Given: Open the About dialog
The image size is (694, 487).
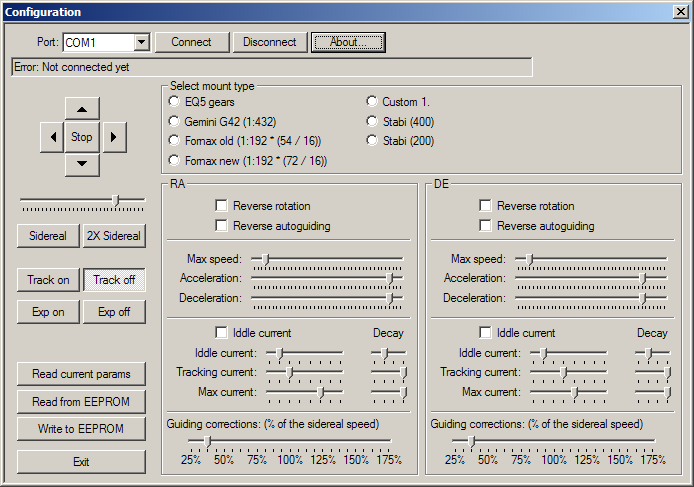Looking at the screenshot, I should (348, 42).
